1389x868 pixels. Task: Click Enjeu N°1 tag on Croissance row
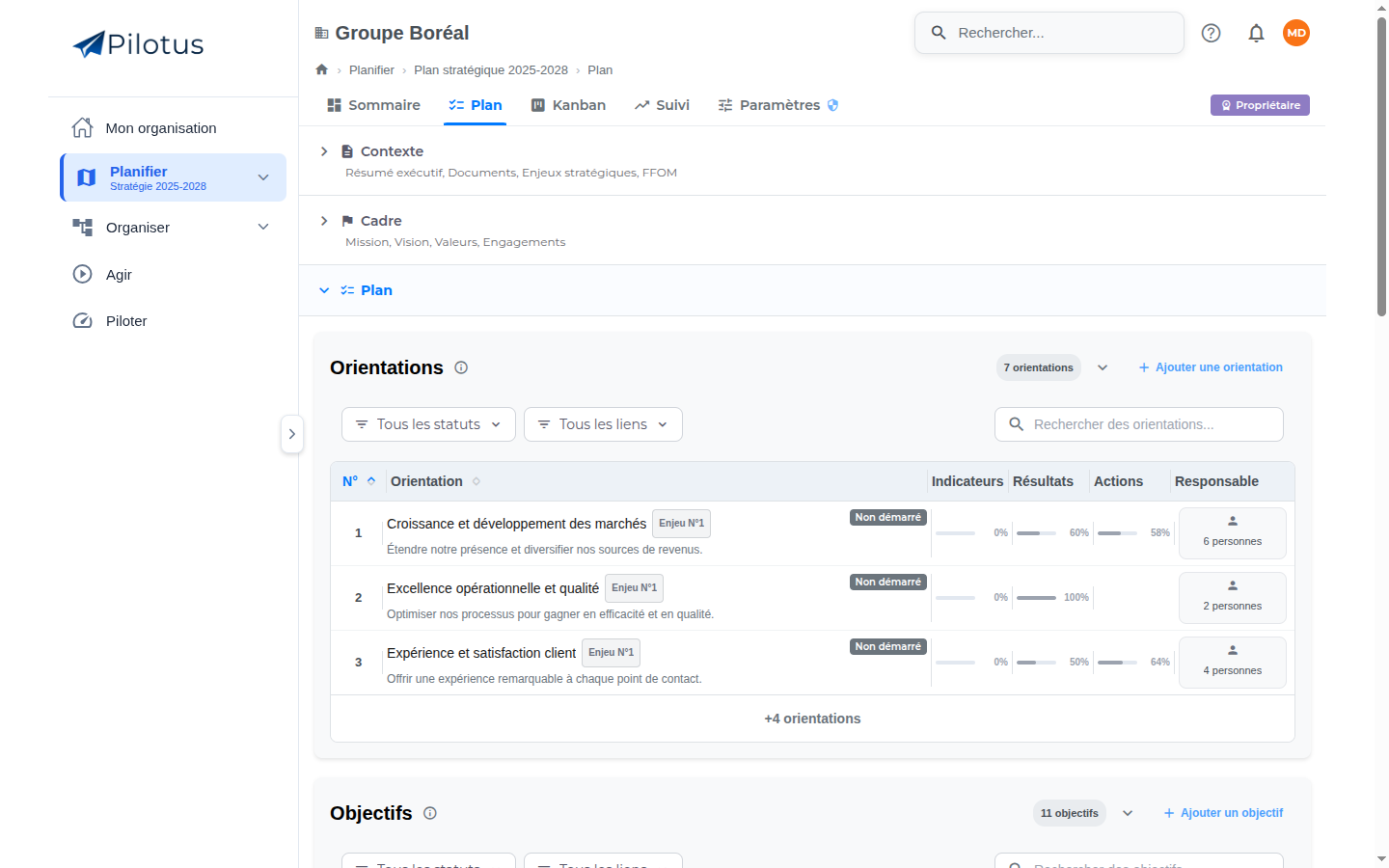[x=681, y=524]
